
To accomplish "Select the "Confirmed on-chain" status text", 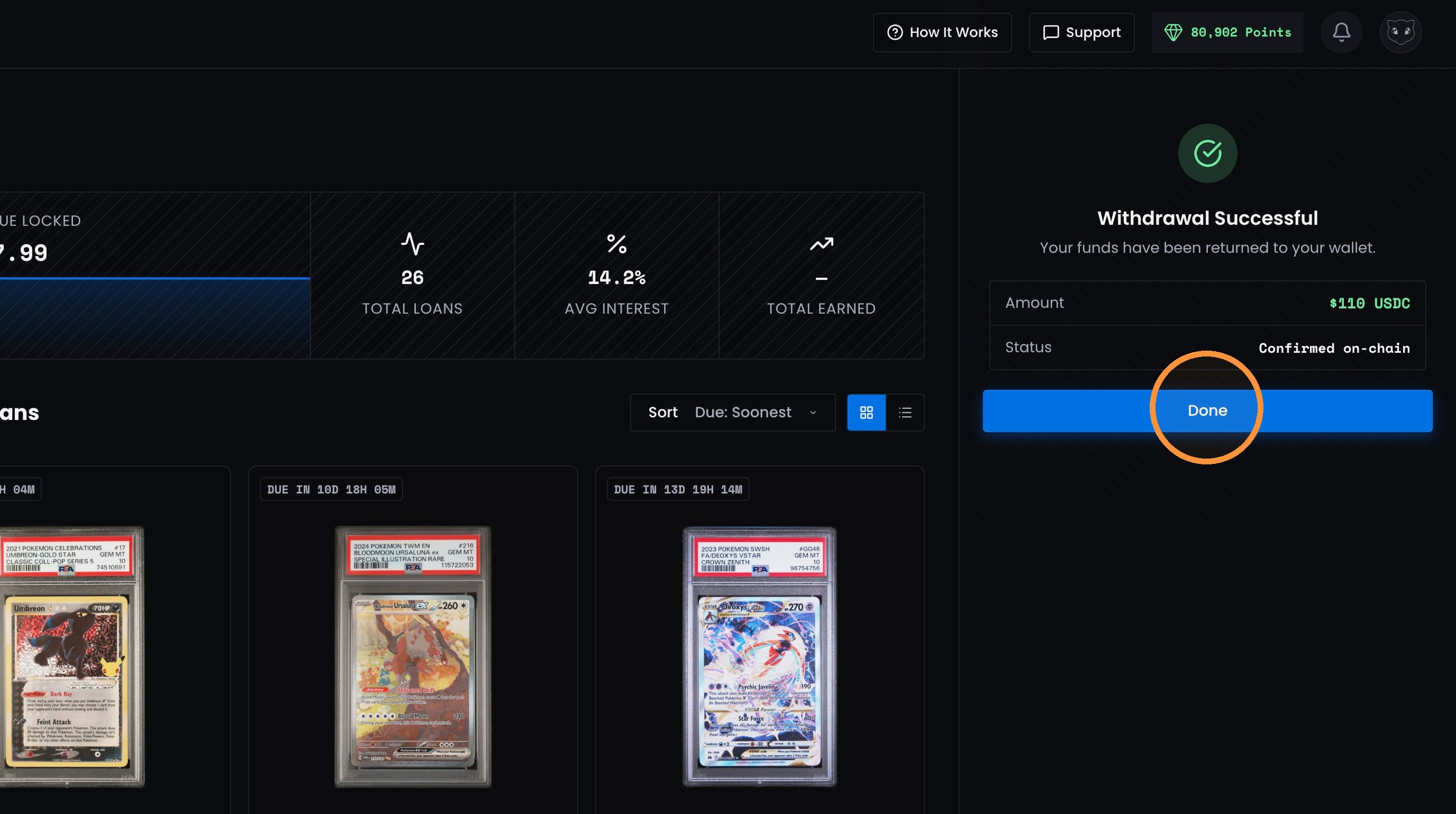I will pyautogui.click(x=1334, y=348).
